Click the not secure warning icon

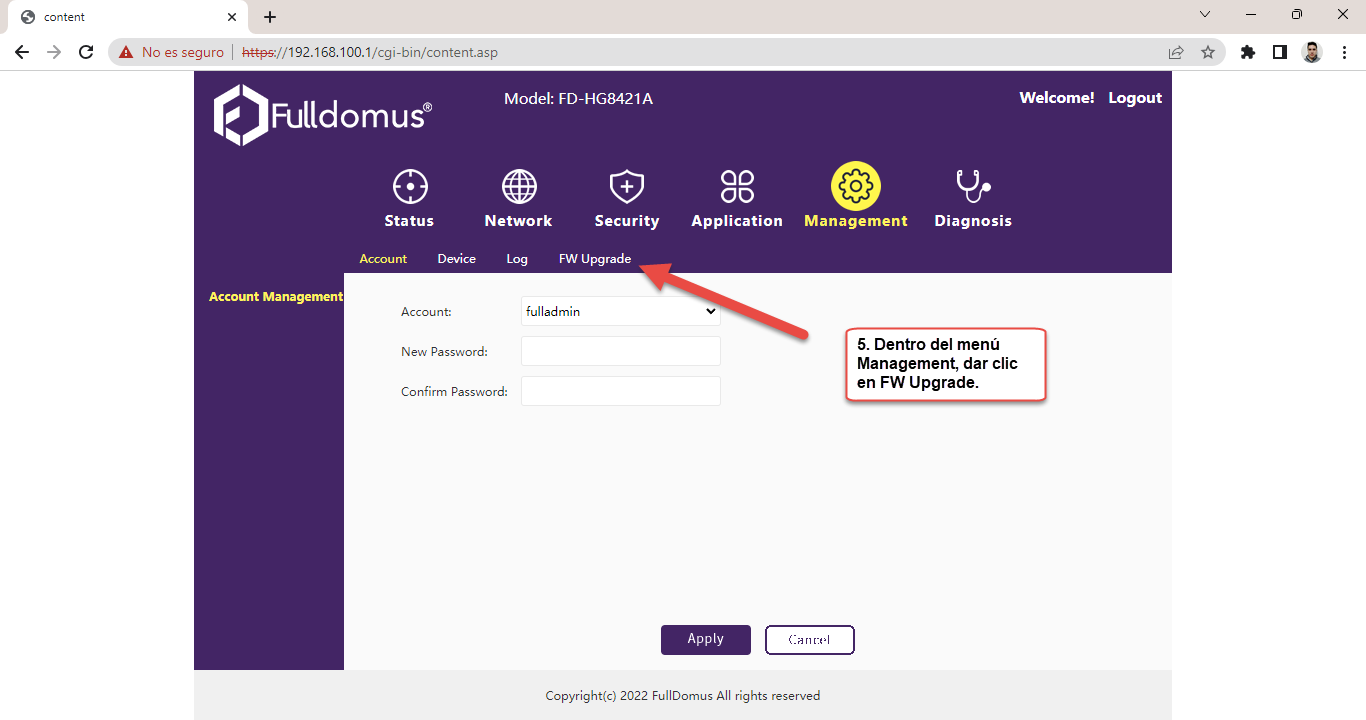pyautogui.click(x=126, y=52)
